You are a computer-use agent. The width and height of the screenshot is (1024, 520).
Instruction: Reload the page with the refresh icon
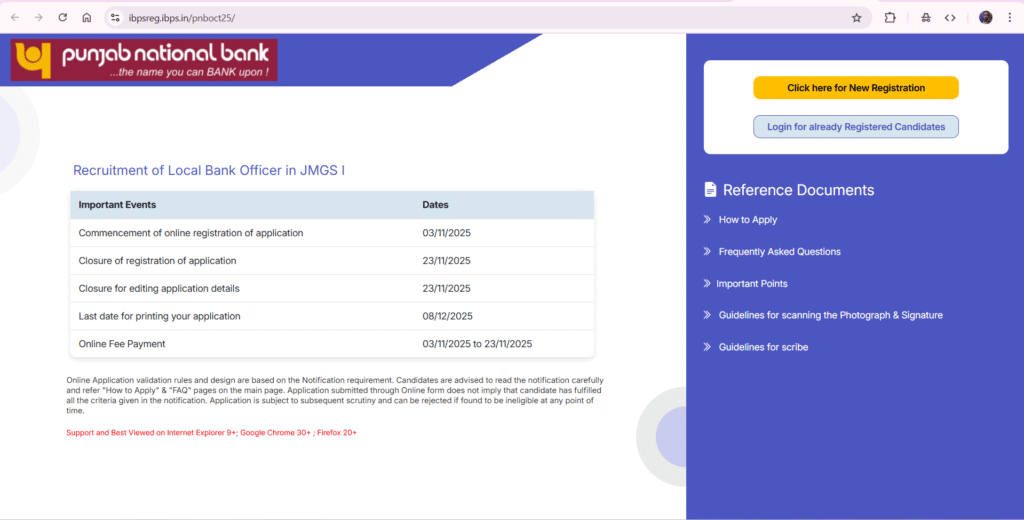[63, 18]
